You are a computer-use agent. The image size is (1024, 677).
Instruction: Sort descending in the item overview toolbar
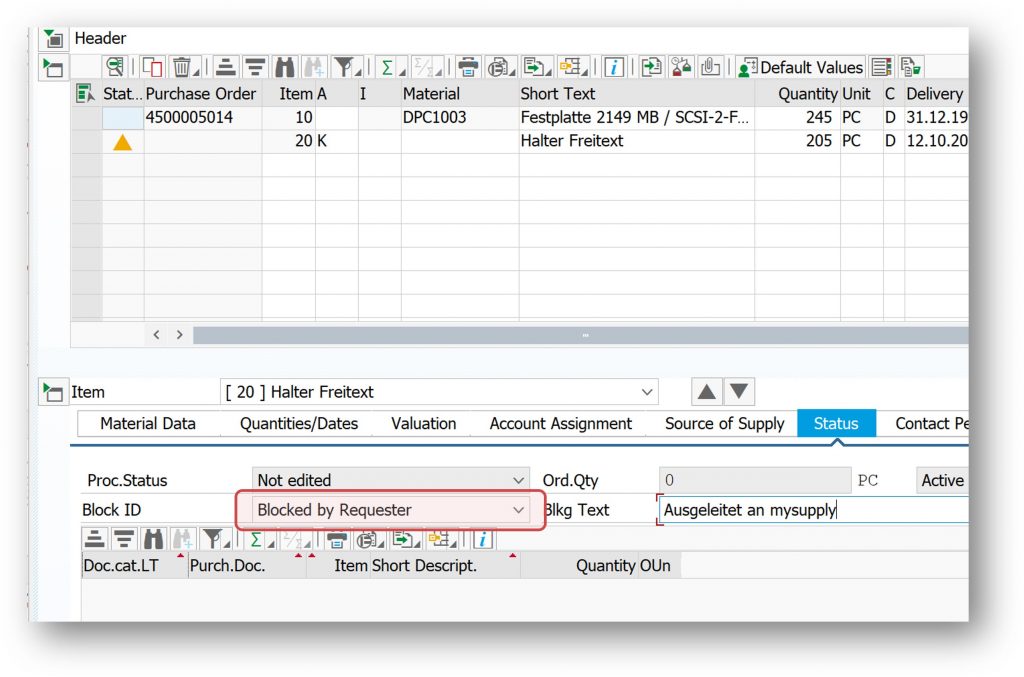pos(255,67)
